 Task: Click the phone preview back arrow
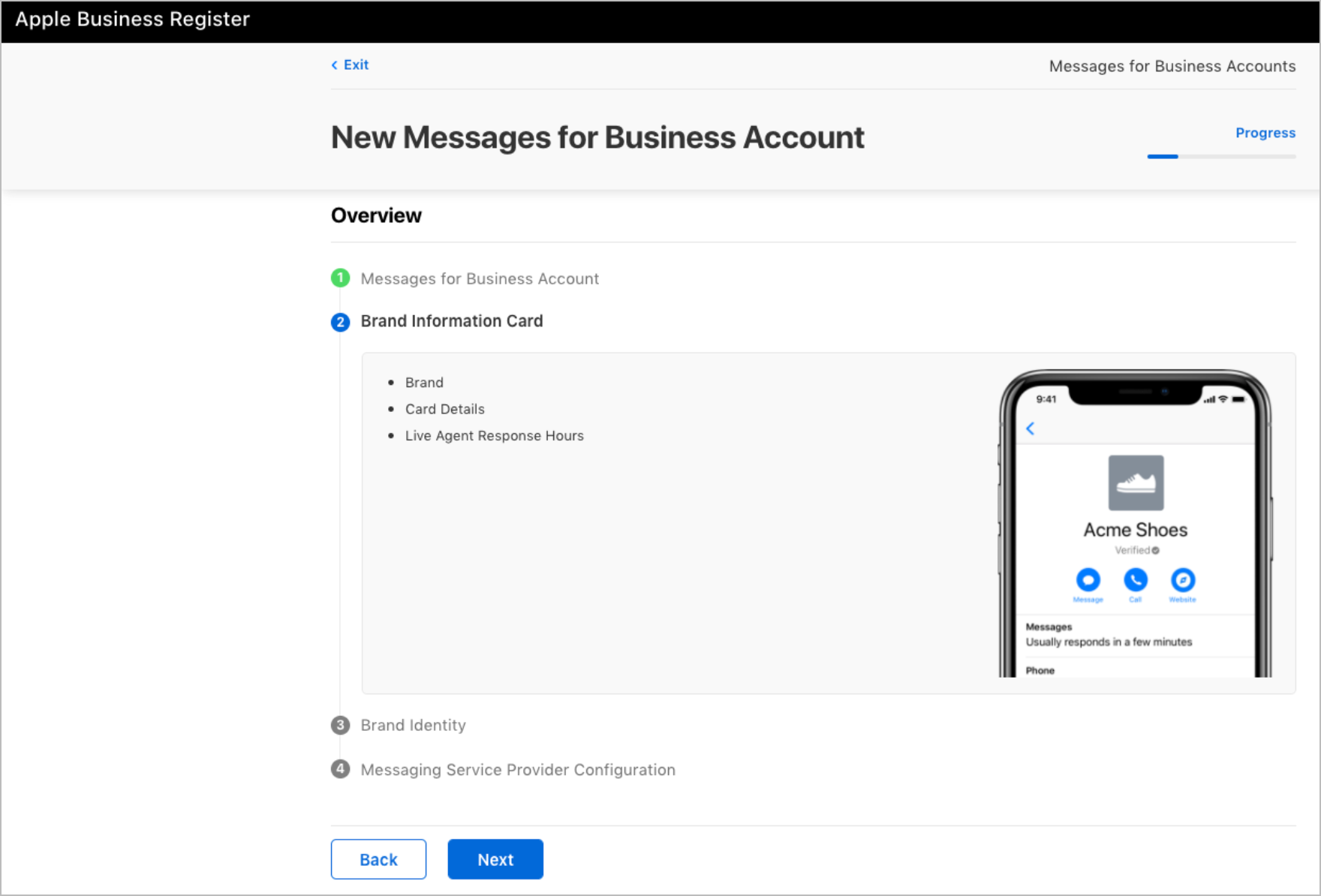coord(1031,428)
